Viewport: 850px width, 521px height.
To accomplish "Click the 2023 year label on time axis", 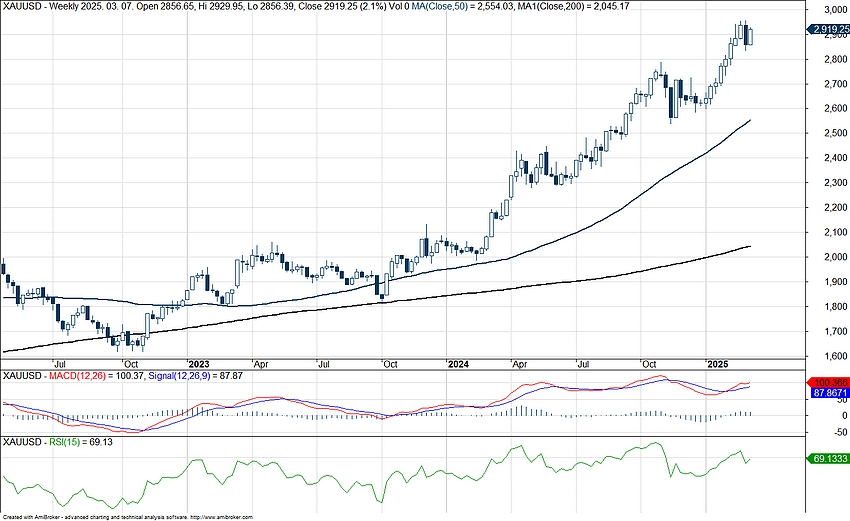I will tap(198, 364).
